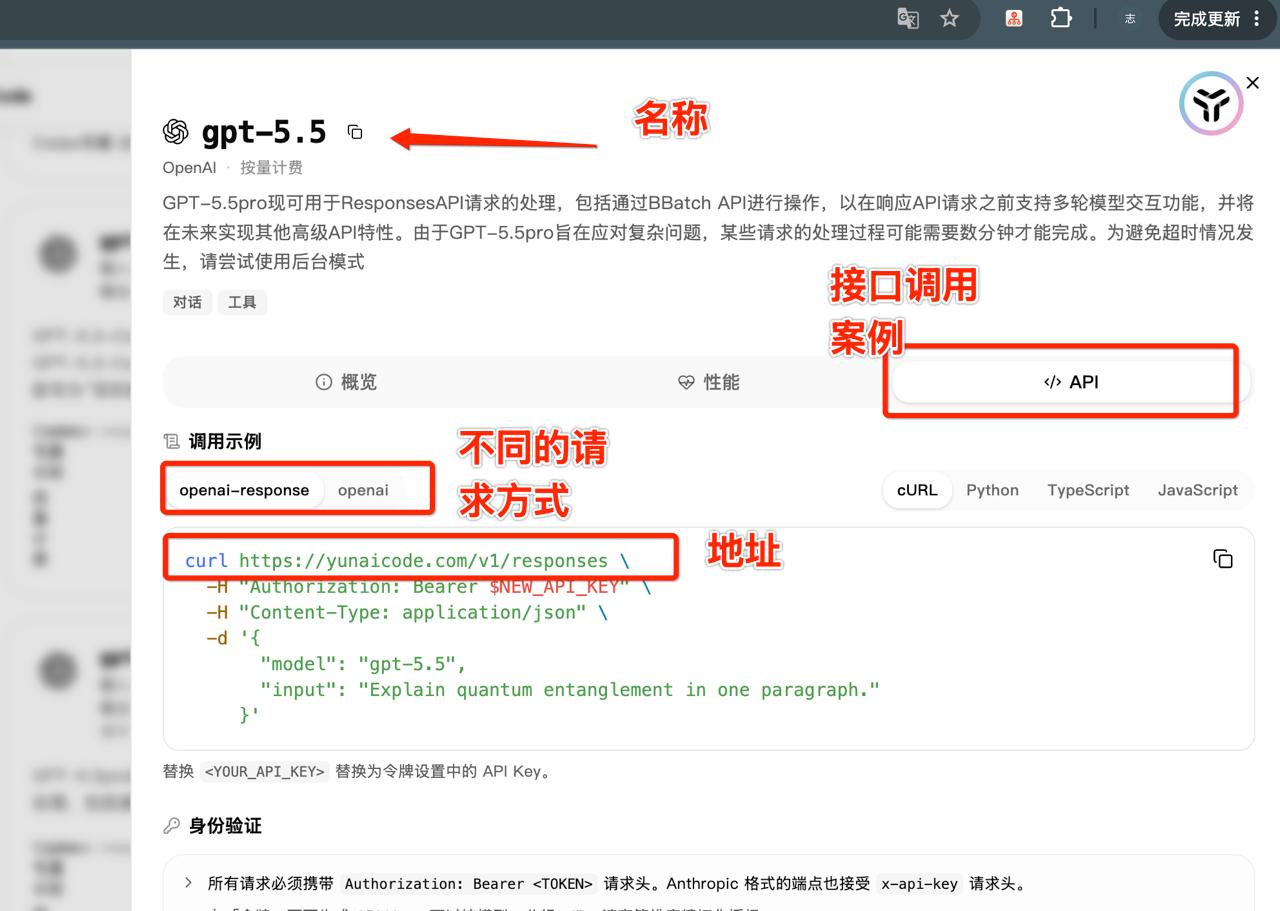1280x911 pixels.
Task: Click the browser translate page icon
Action: pyautogui.click(x=908, y=19)
